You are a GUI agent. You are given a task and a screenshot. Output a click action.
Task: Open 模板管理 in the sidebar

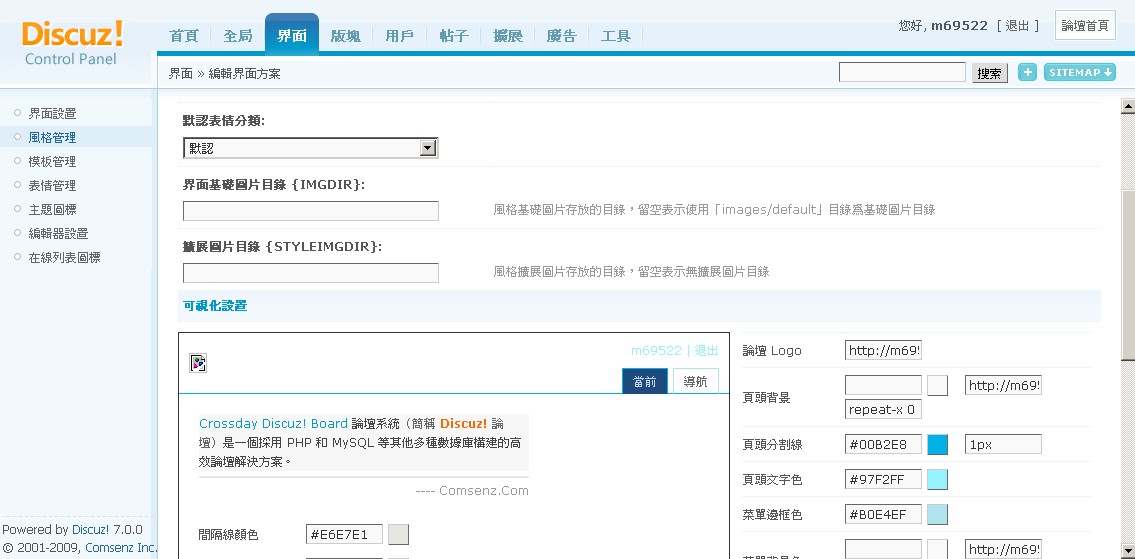[x=52, y=161]
